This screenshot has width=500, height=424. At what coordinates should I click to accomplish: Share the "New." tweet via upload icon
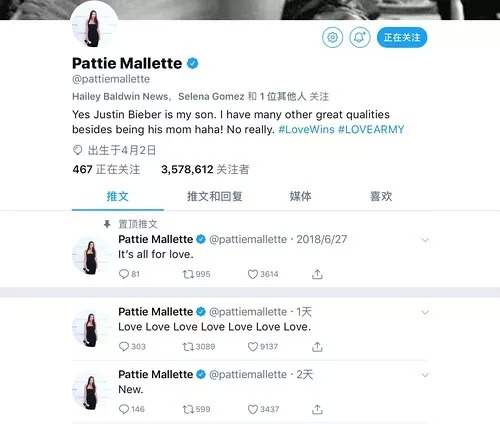[317, 409]
